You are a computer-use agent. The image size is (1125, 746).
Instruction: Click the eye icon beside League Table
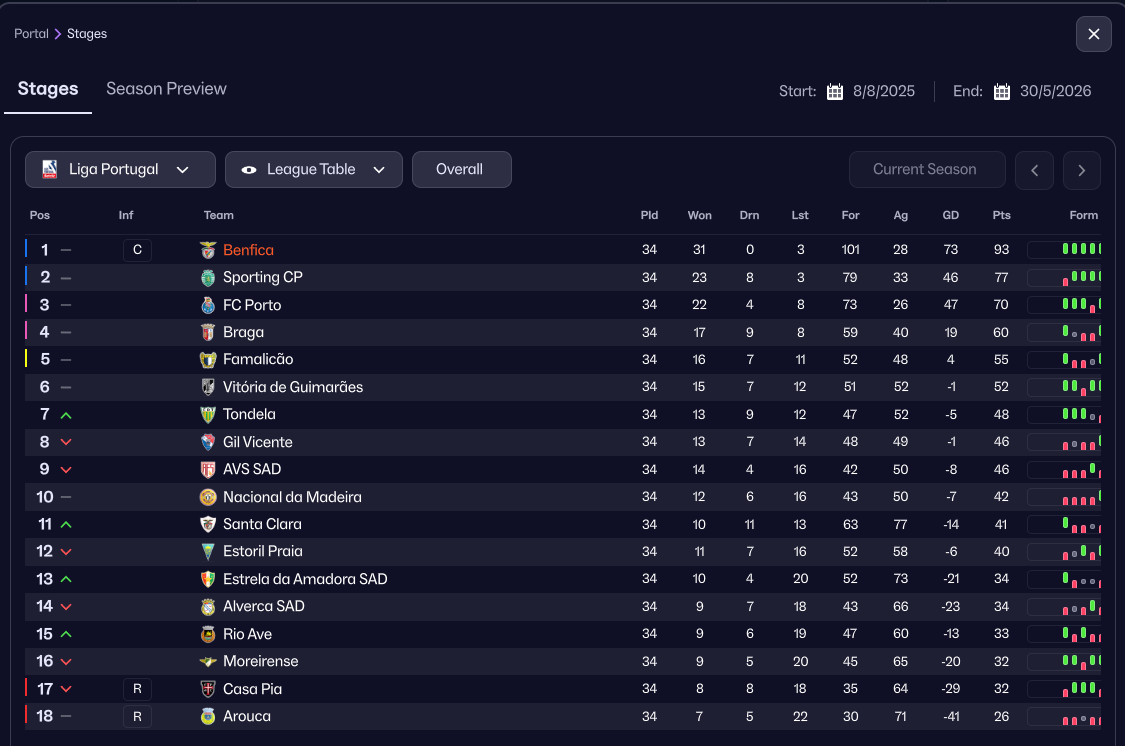(249, 170)
